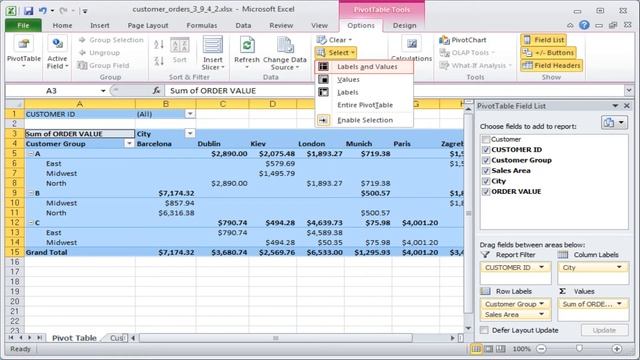Screen dimensions: 640x360
Task: Switch to the Formulas ribbon tab
Action: 202,25
